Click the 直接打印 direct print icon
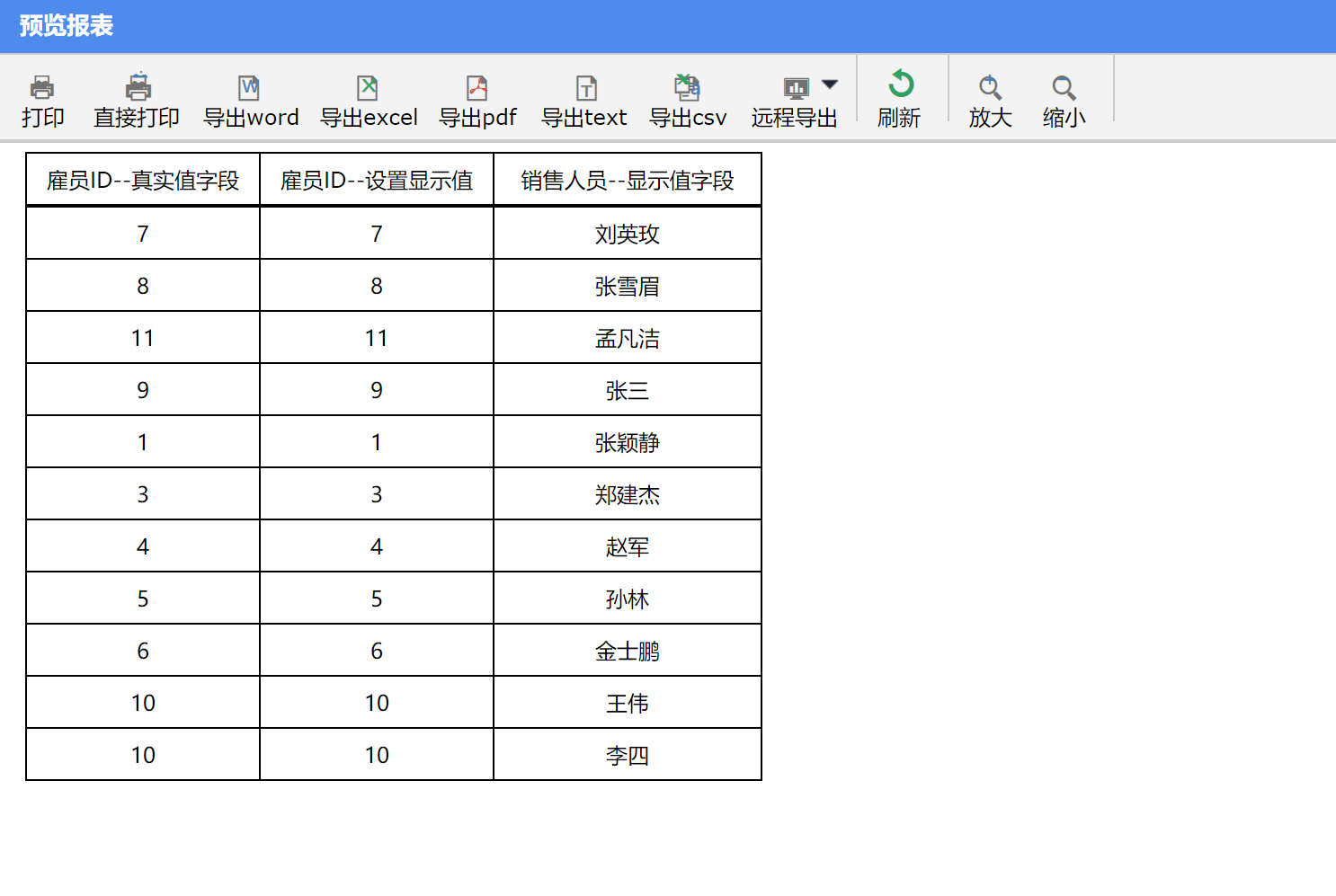The height and width of the screenshot is (896, 1336). [138, 88]
